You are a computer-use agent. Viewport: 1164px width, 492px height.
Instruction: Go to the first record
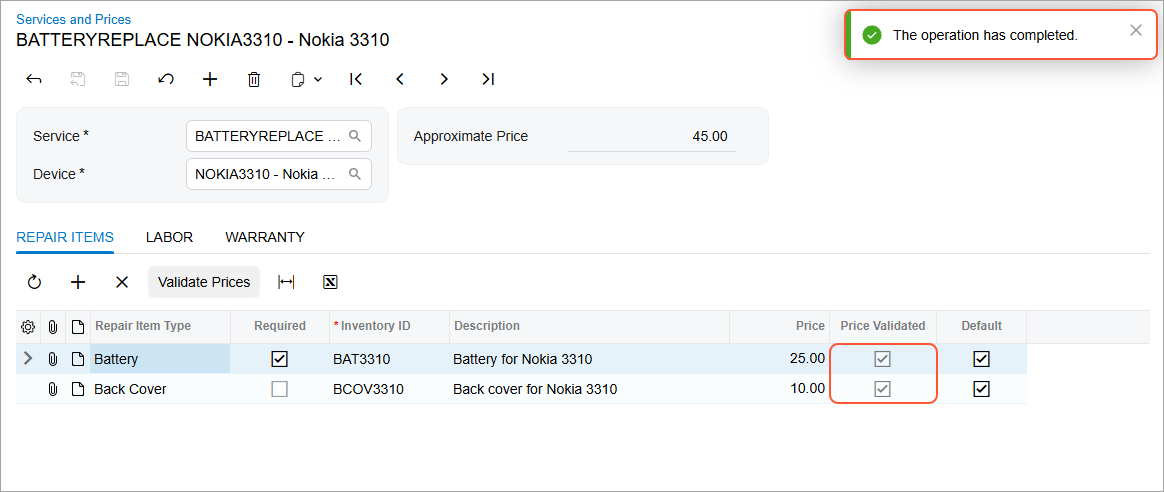[x=356, y=79]
